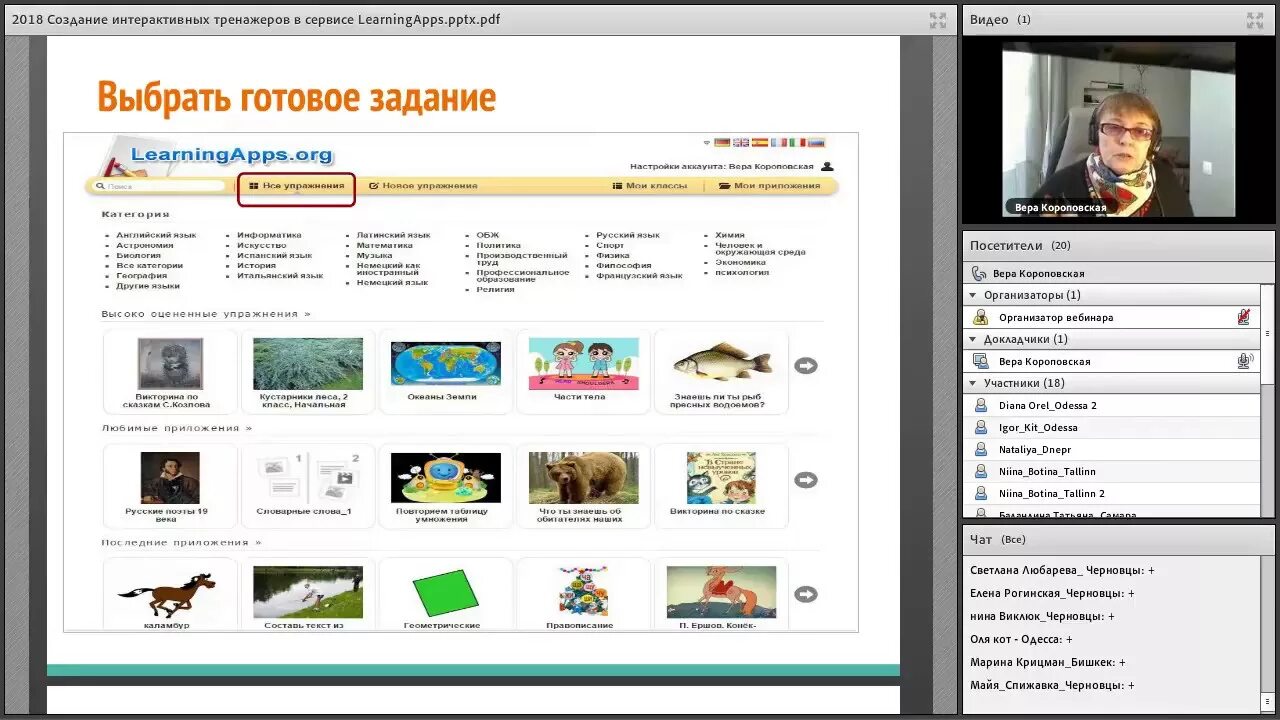1280x720 pixels.
Task: Open the Мои классы tab
Action: [x=650, y=185]
